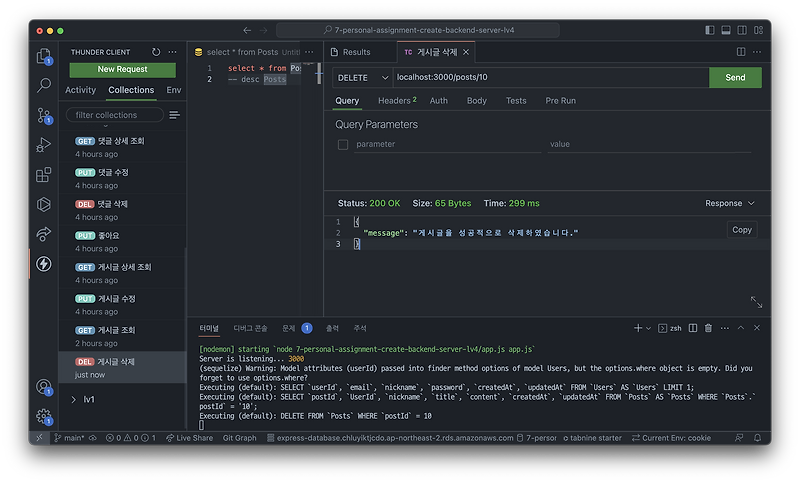
Task: Open the Explorer view in activity bar
Action: [44, 56]
